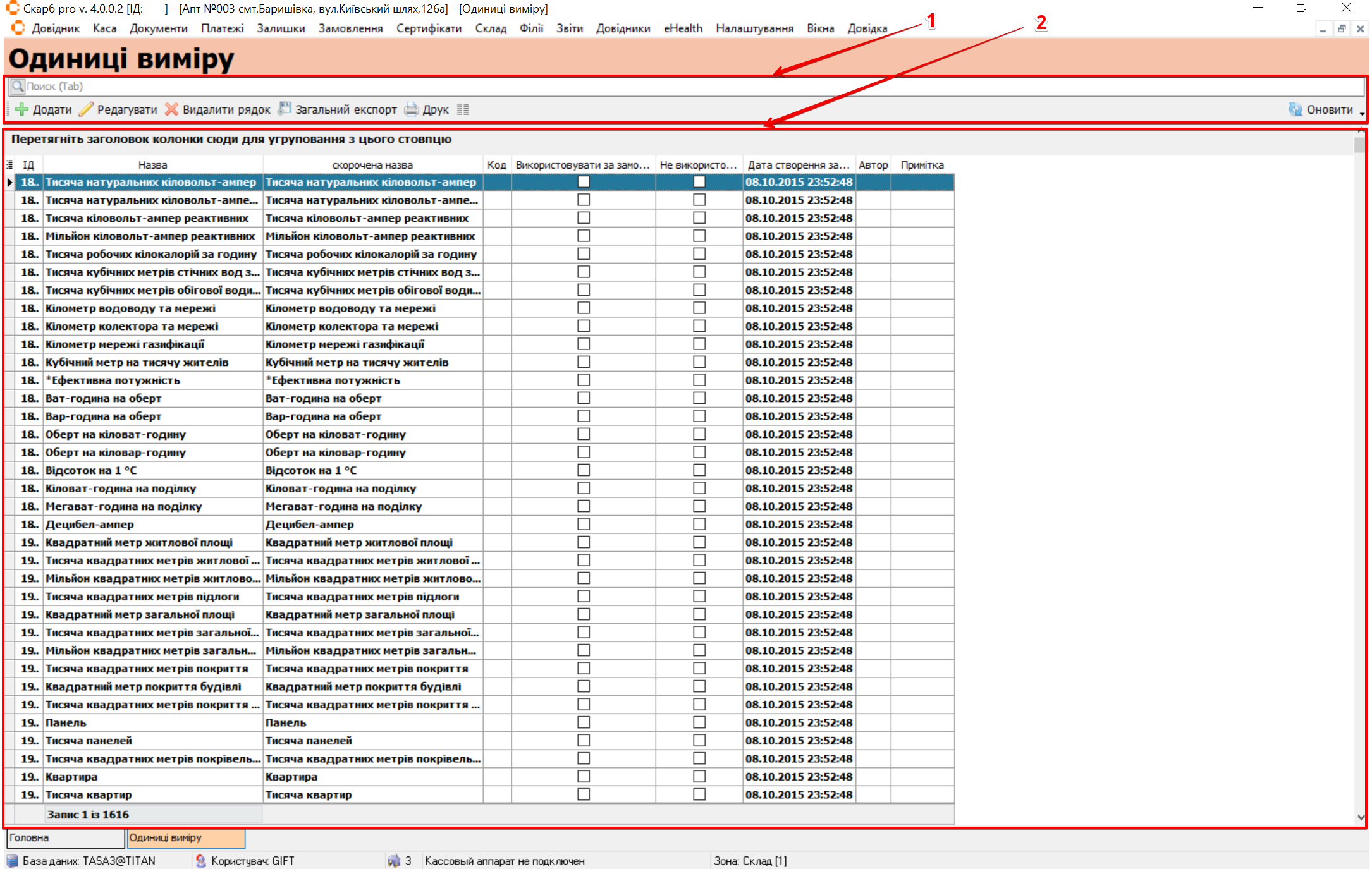This screenshot has width=1372, height=869.
Task: Check 'Використовувати за замовчуванням' for Панель row
Action: (584, 722)
